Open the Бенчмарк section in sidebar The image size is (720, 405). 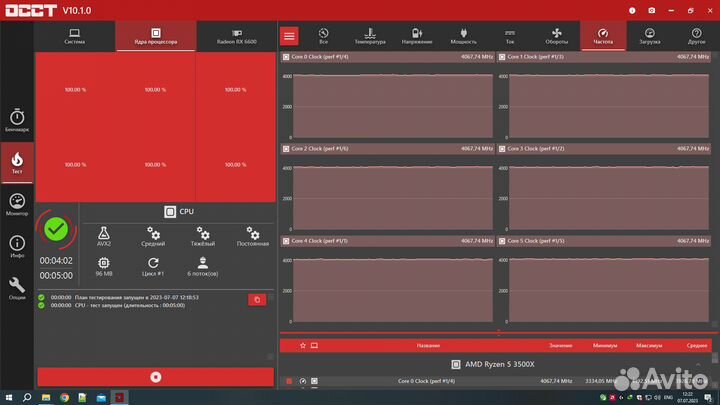click(x=17, y=119)
